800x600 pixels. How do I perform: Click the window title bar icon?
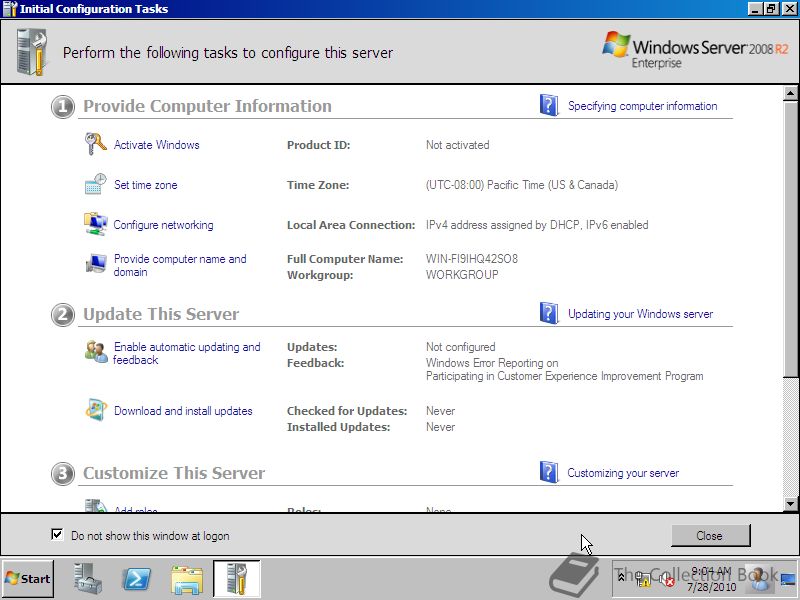(x=10, y=9)
